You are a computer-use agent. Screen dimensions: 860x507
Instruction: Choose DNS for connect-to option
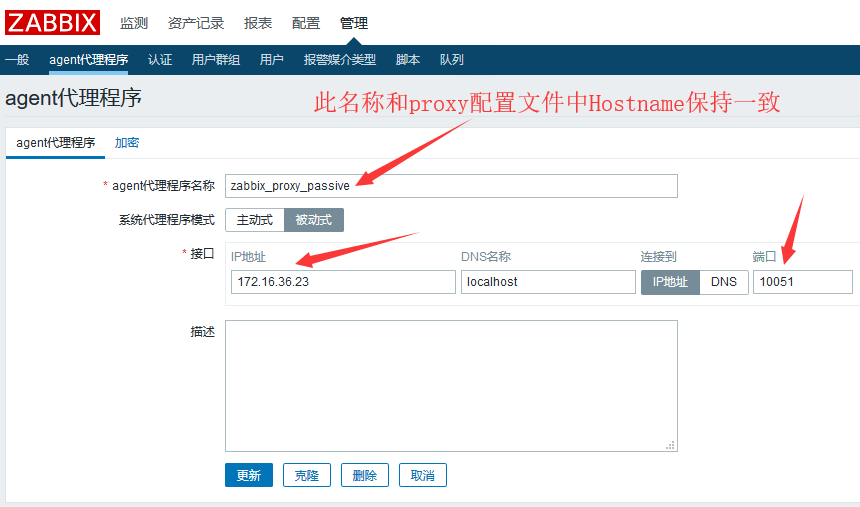(724, 282)
